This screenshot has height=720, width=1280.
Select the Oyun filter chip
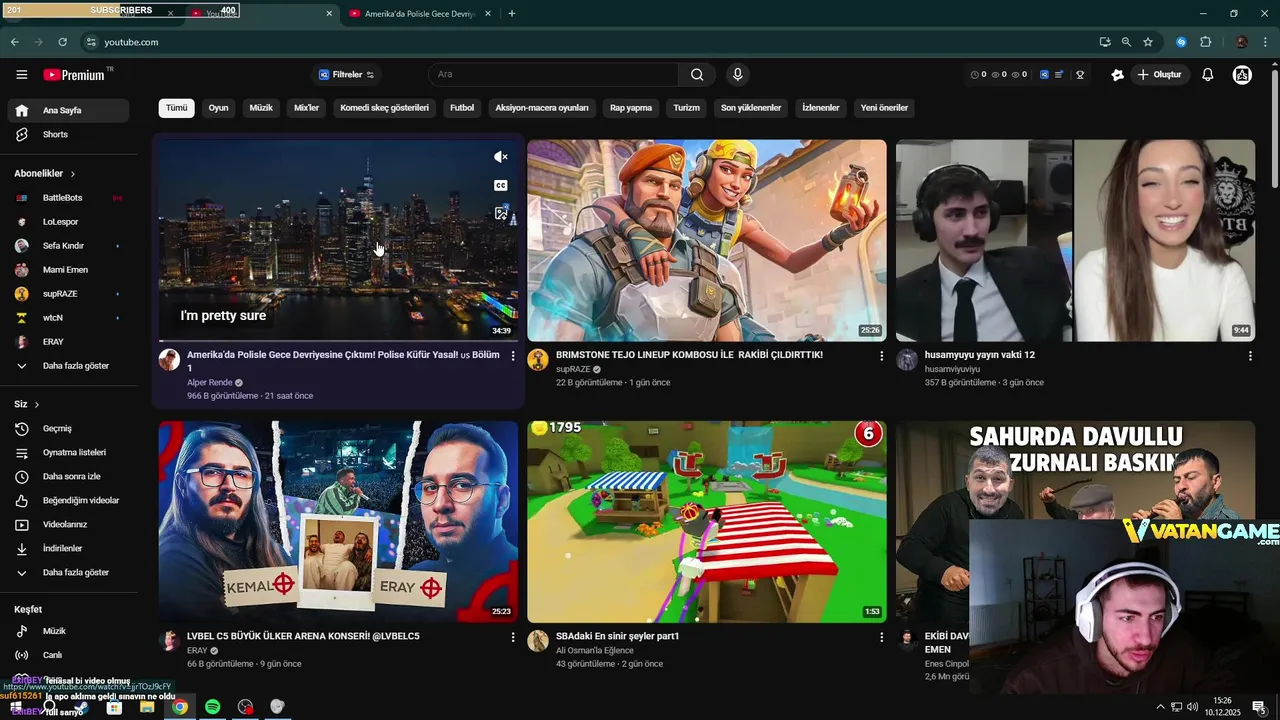218,108
